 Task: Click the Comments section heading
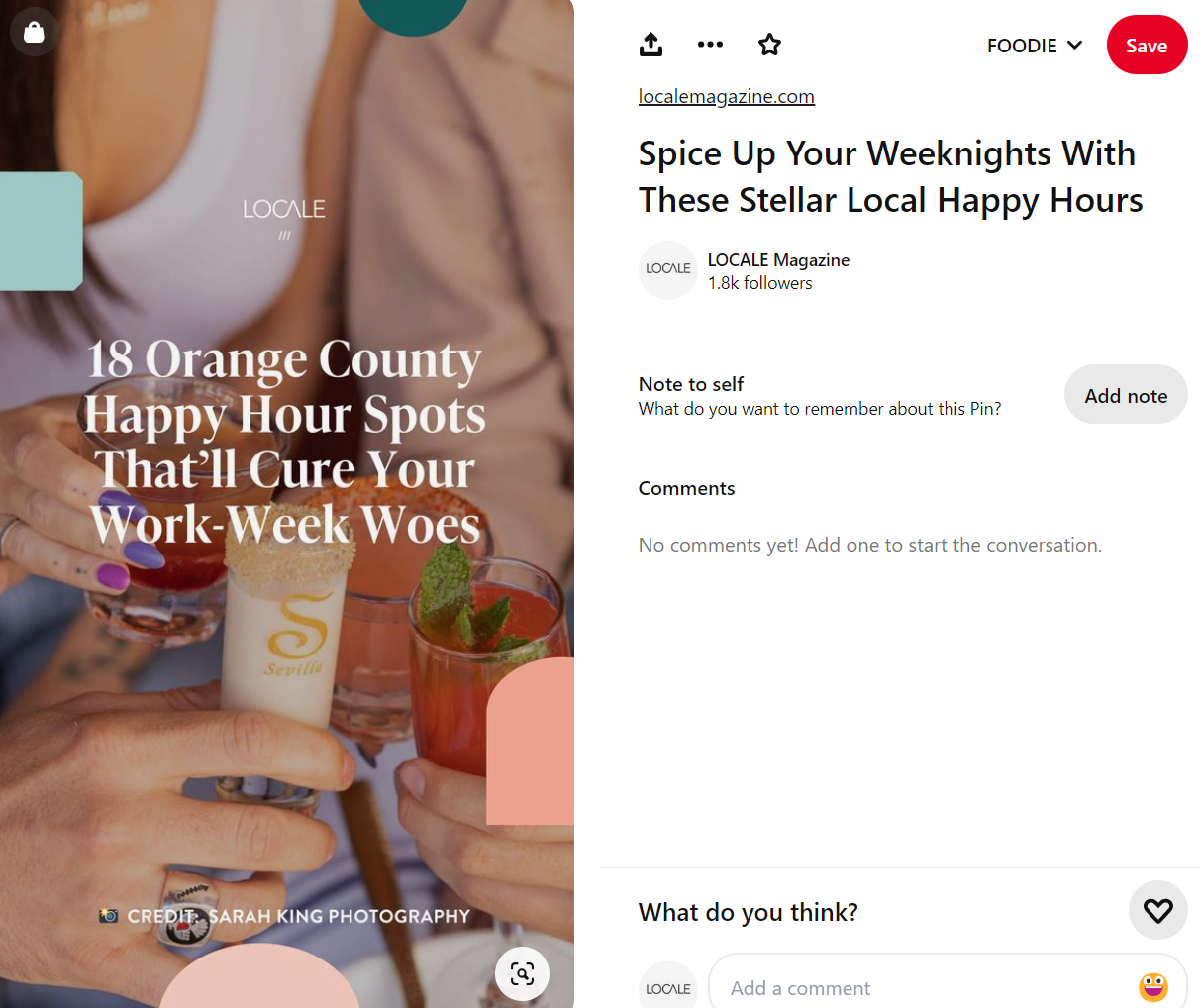(686, 488)
